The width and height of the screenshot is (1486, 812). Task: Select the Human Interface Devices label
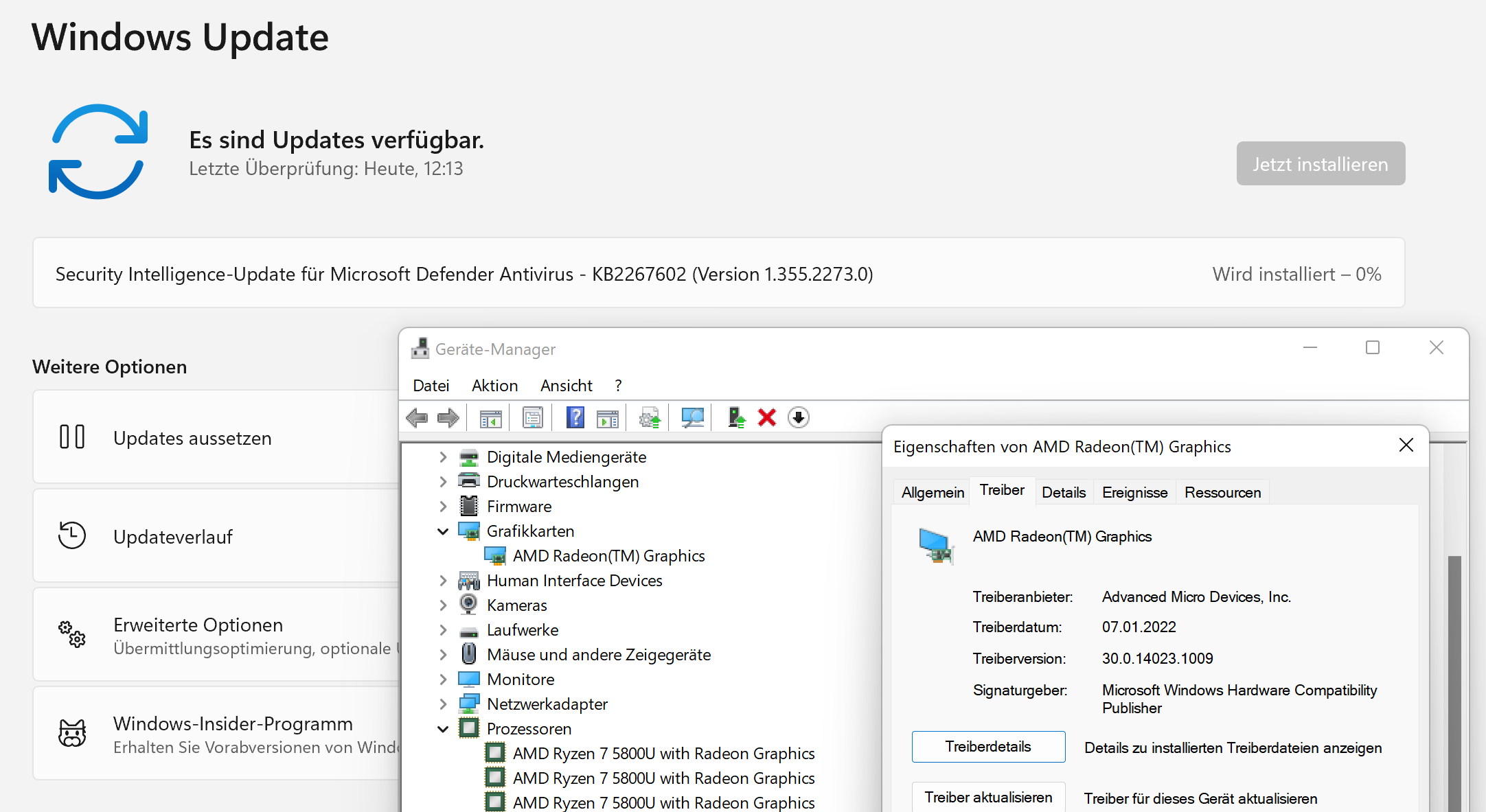575,581
